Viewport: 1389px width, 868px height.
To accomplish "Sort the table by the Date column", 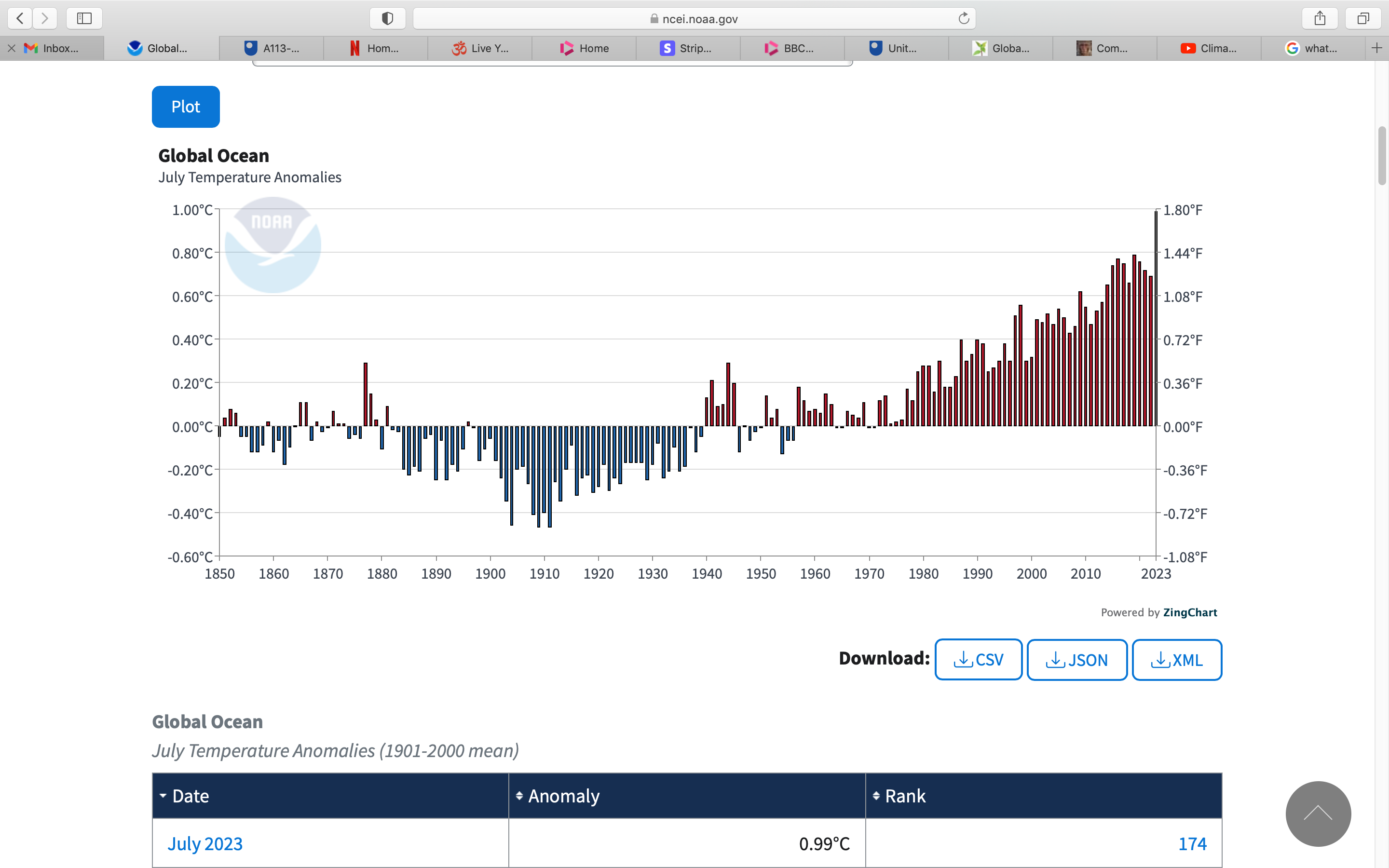I will pos(330,796).
